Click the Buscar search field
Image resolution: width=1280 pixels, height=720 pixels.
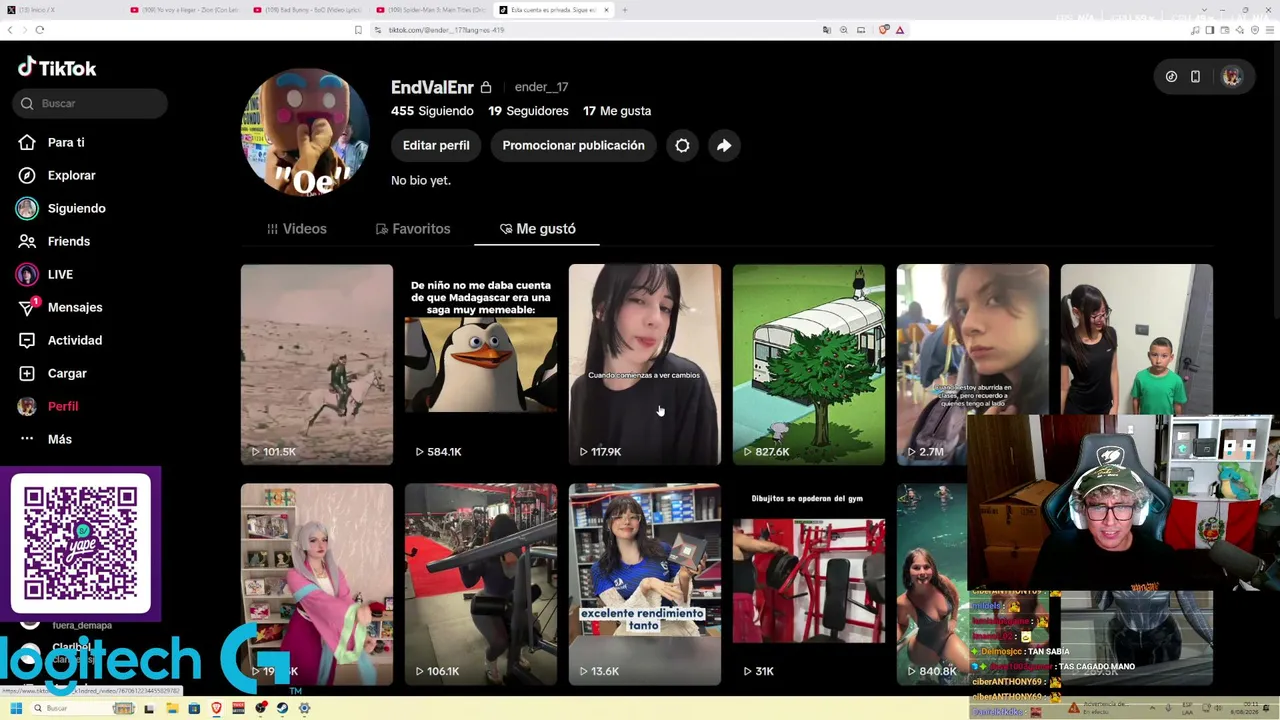pyautogui.click(x=90, y=103)
